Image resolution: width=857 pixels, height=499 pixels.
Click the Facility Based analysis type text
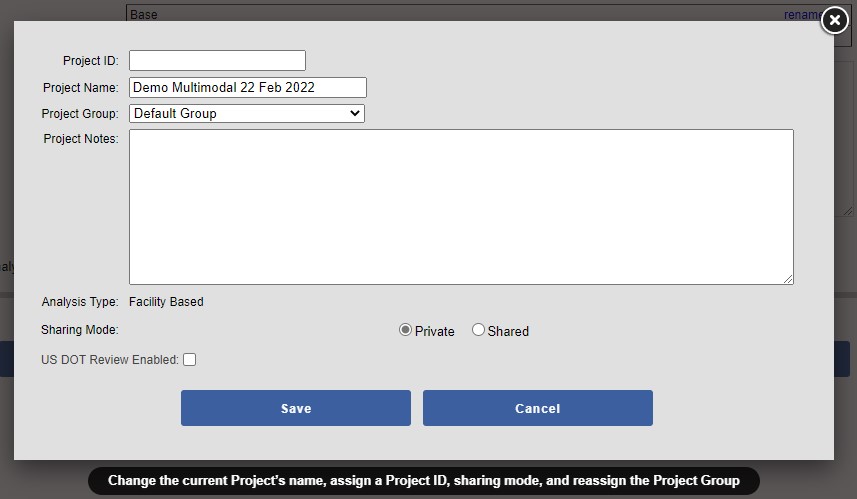(x=166, y=302)
